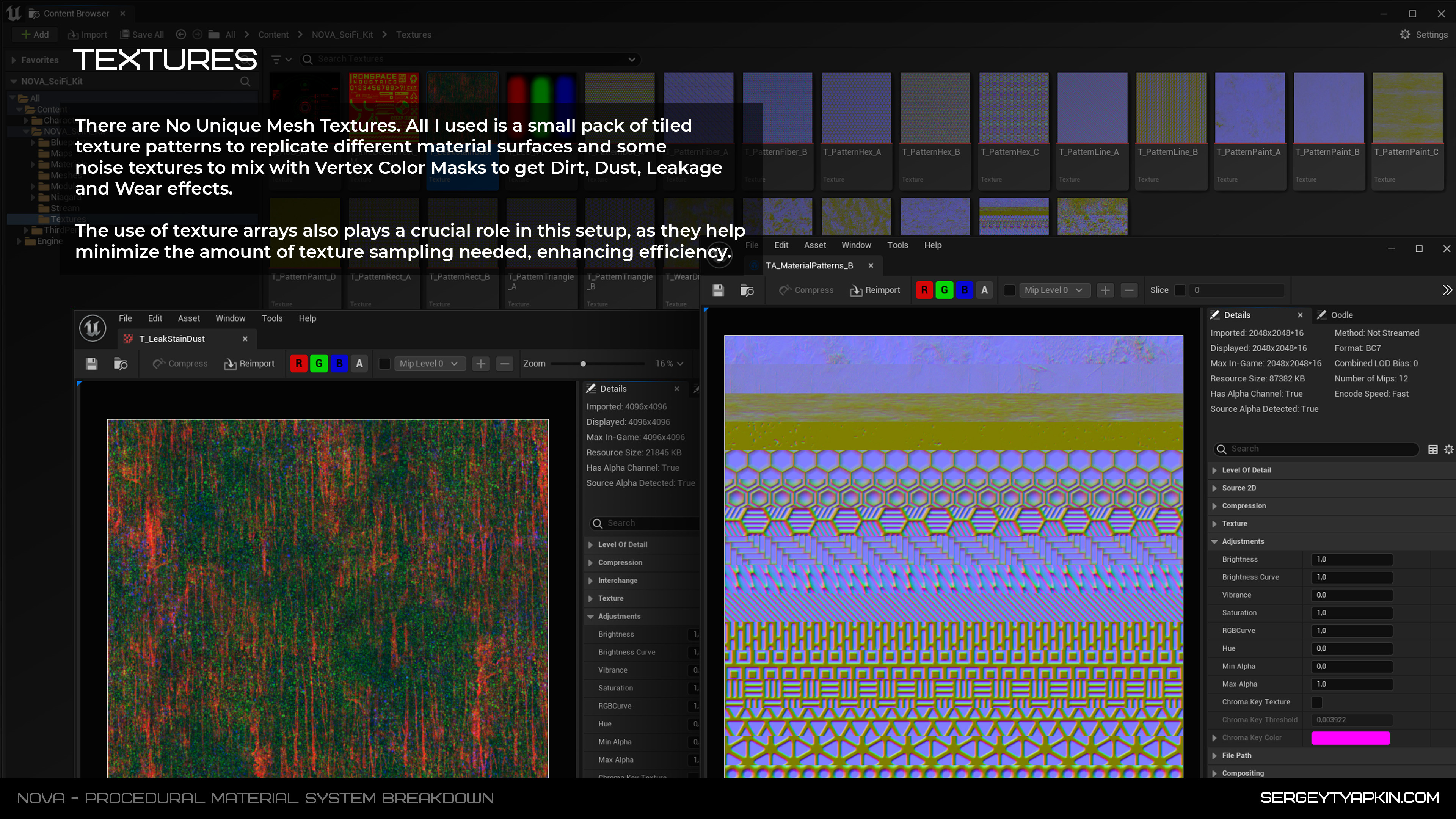Check Slice checkbox in TA_MaterialPatterns_B toolbar
Screen dimensions: 1456x819
click(x=1180, y=290)
